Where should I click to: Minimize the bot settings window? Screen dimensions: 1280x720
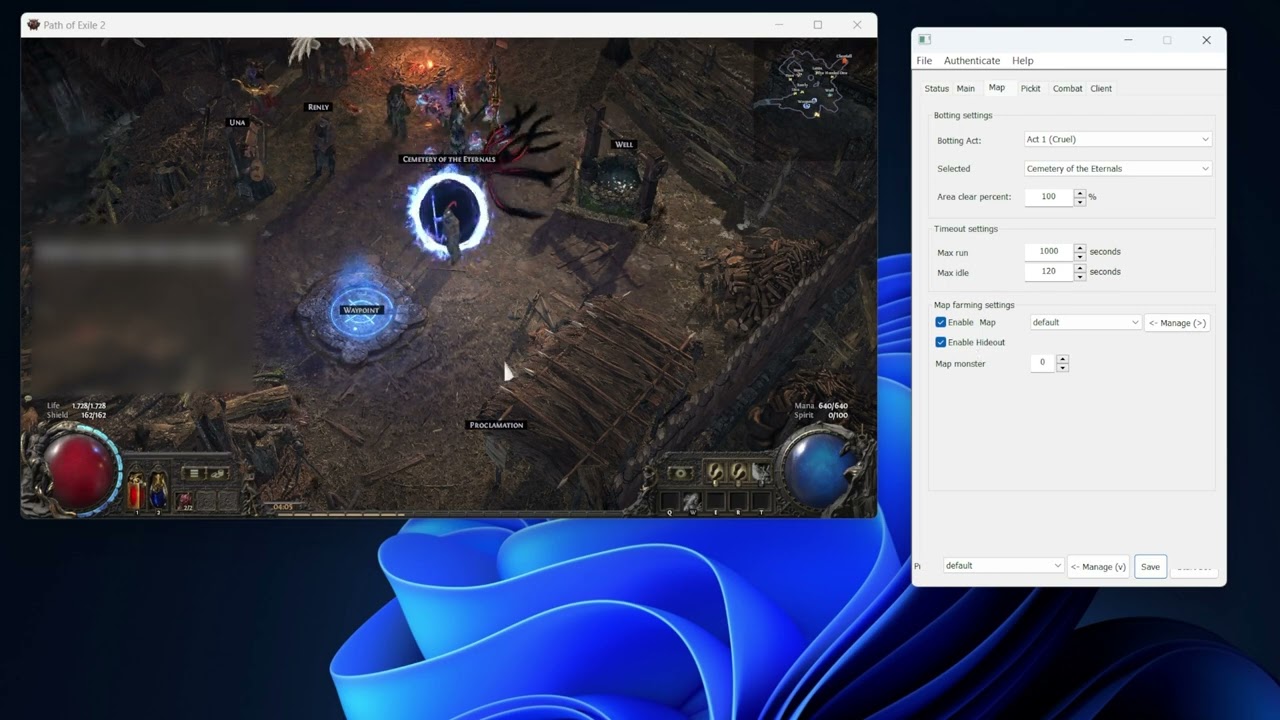click(1128, 40)
